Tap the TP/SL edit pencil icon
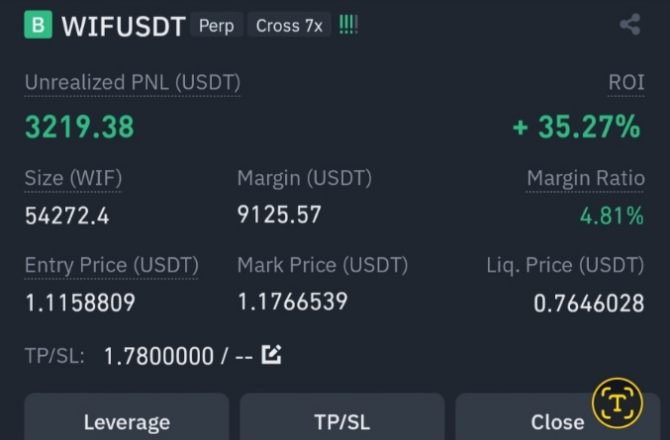 tap(271, 354)
